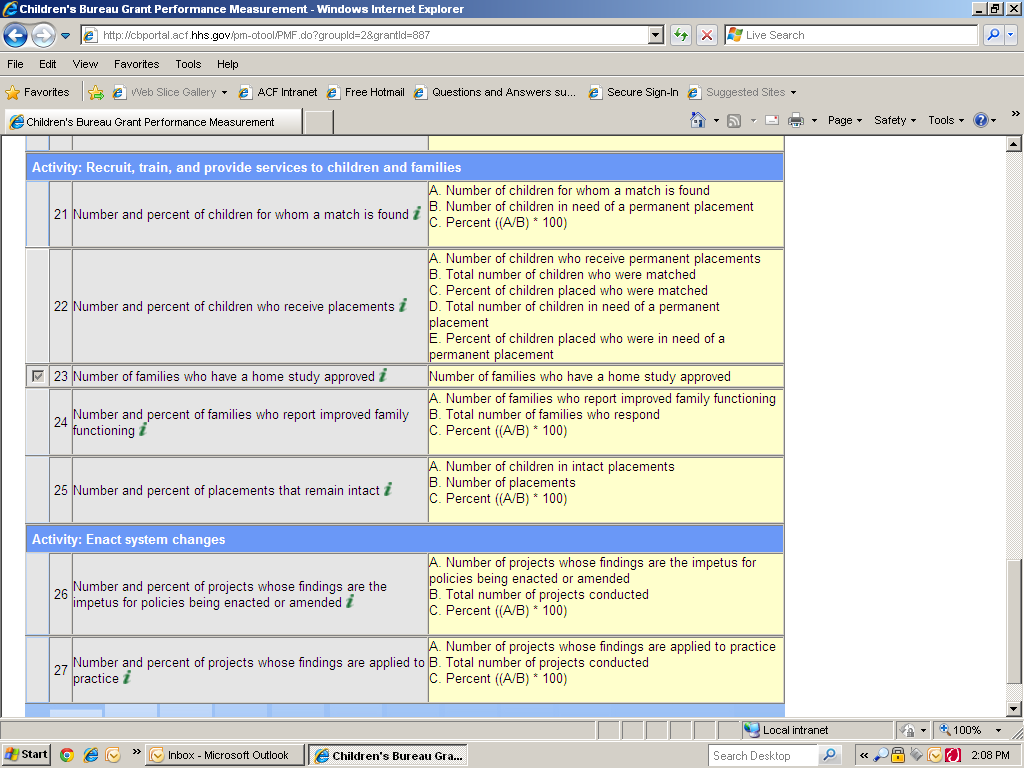Open the Tools menu in the menu bar

[188, 64]
